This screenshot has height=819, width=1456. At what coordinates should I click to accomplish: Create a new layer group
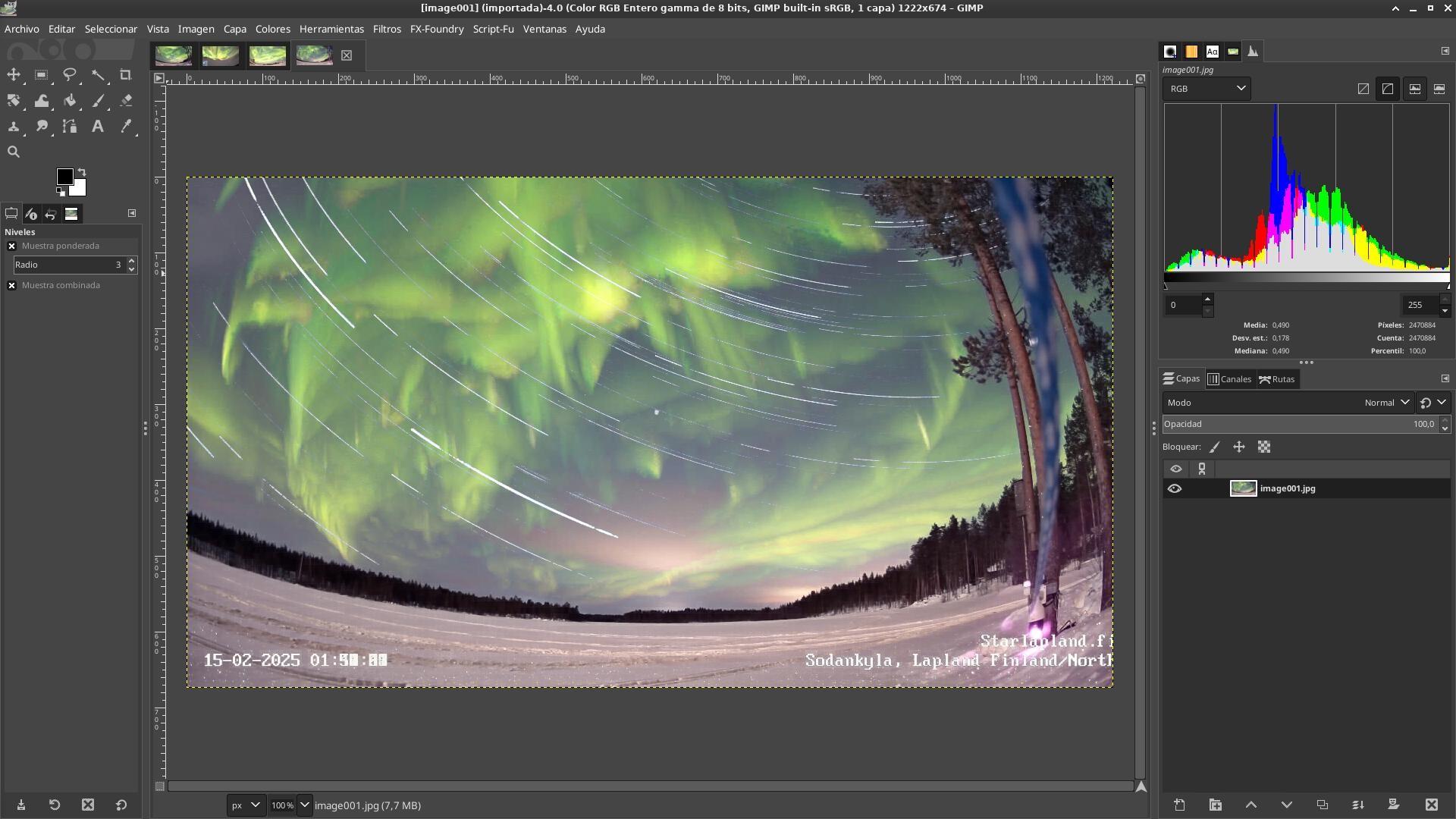coord(1215,805)
